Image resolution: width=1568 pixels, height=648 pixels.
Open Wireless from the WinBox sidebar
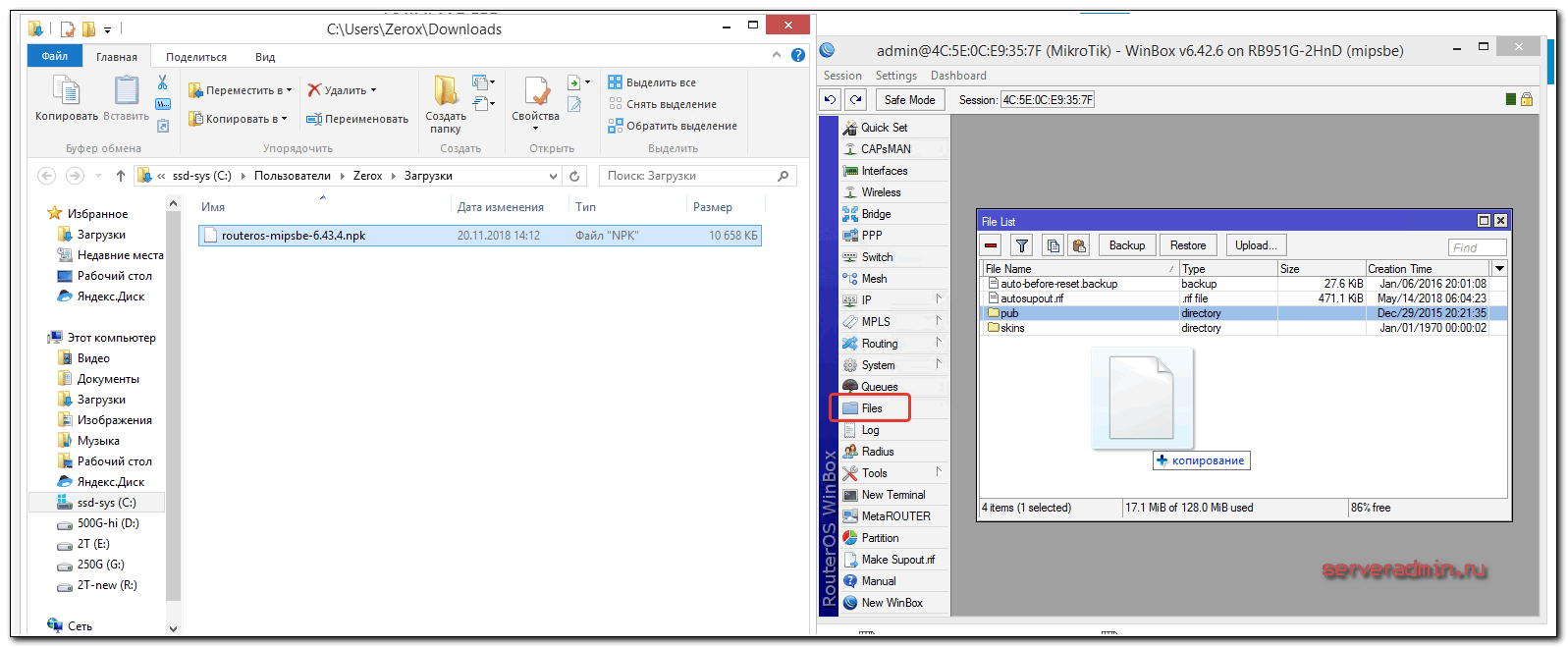tap(881, 192)
